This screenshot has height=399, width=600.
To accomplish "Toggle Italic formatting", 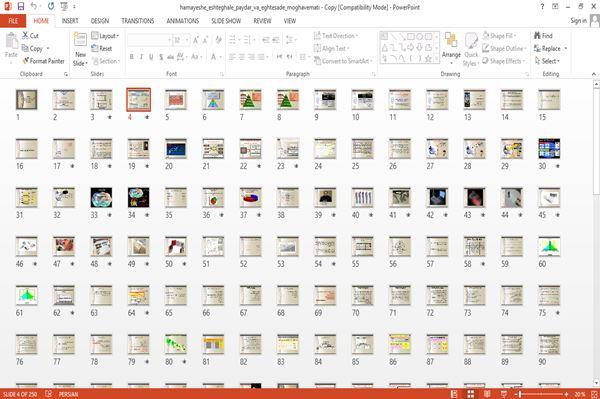I will point(141,57).
